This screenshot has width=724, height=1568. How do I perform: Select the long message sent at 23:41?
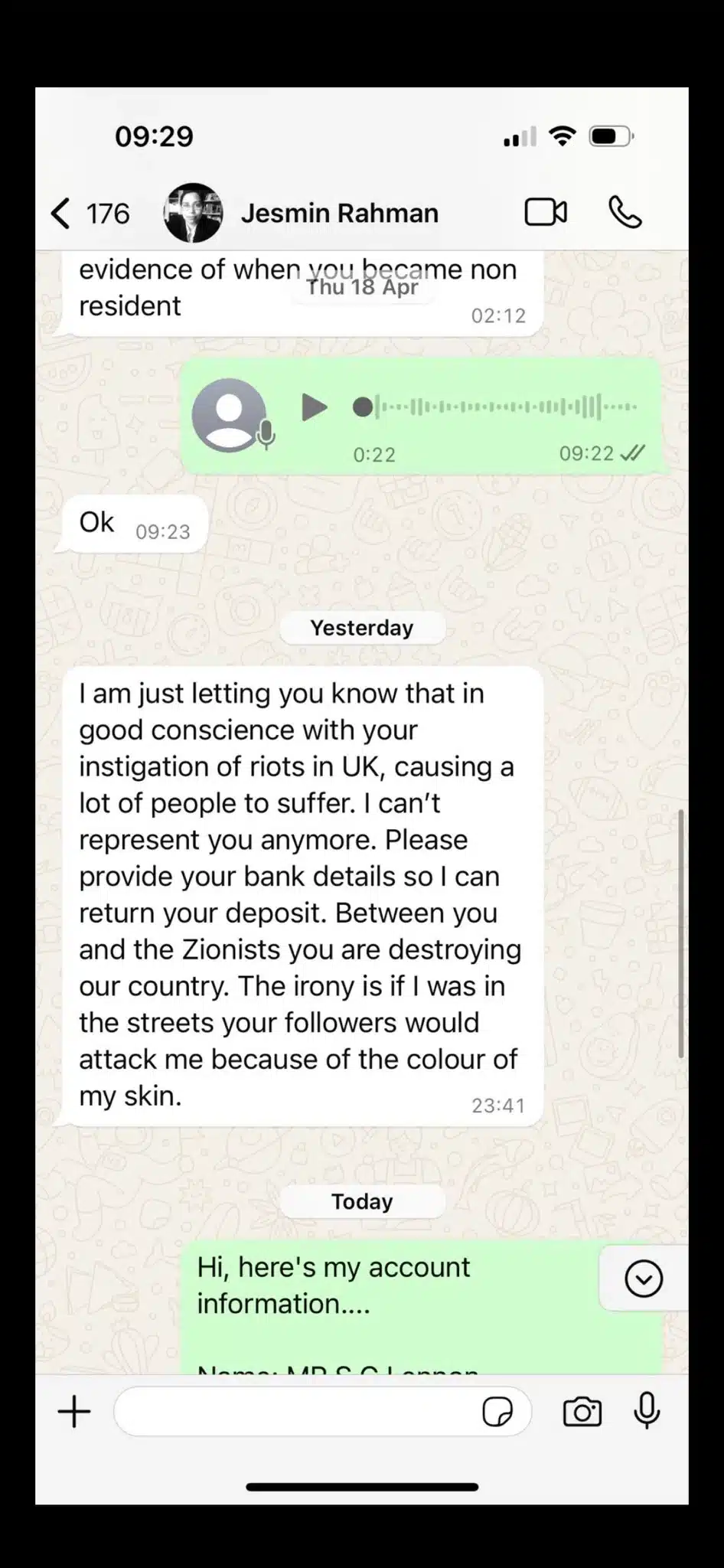[x=302, y=896]
